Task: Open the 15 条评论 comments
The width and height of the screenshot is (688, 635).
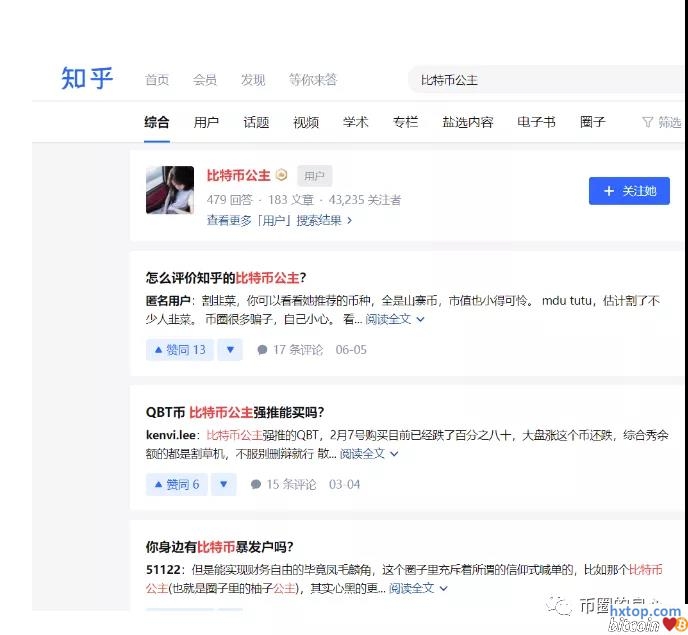Action: click(x=283, y=484)
